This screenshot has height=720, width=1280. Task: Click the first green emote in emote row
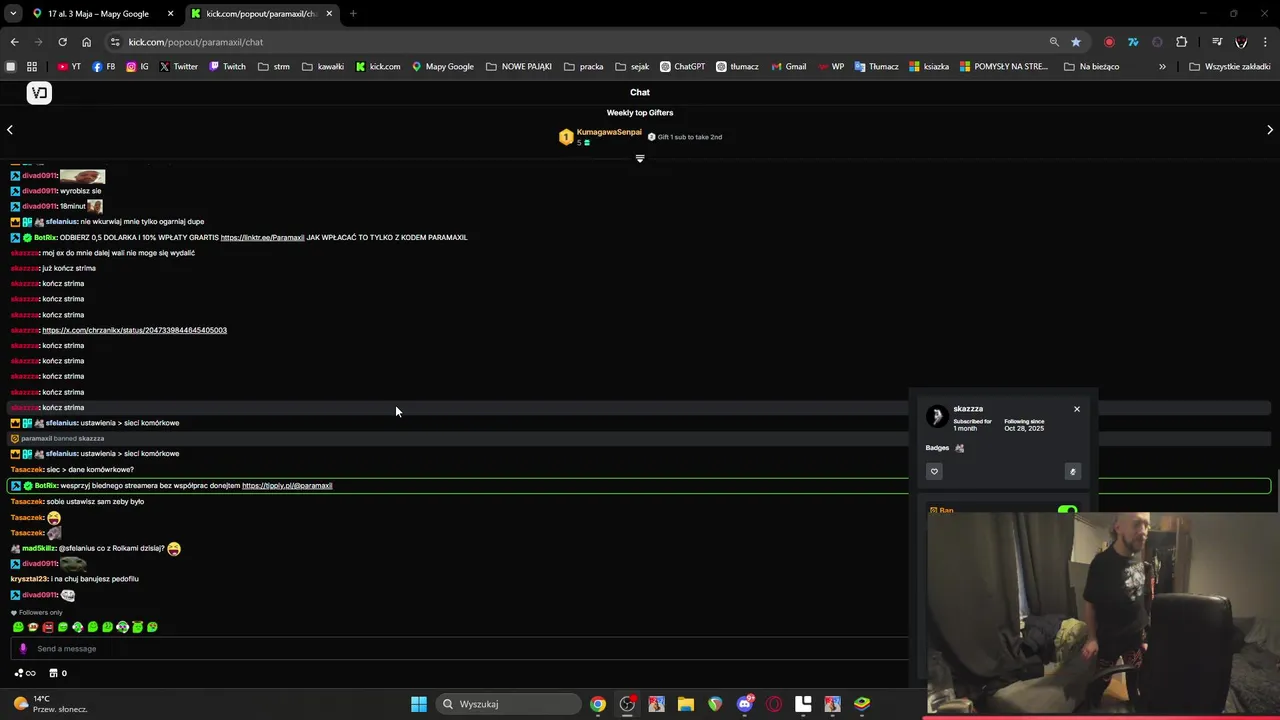(x=18, y=627)
